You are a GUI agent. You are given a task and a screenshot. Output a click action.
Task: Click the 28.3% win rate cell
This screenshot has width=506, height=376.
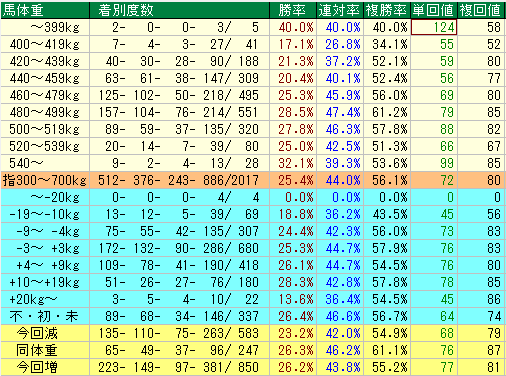(x=293, y=282)
